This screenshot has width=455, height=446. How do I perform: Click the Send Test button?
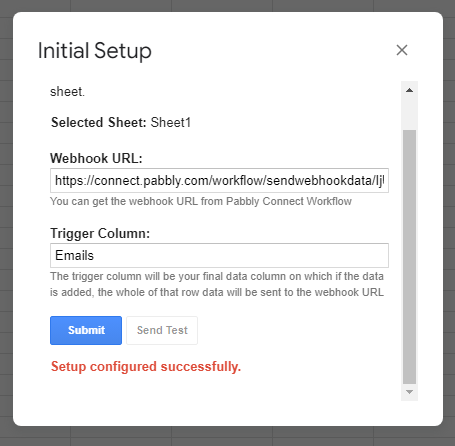click(162, 330)
